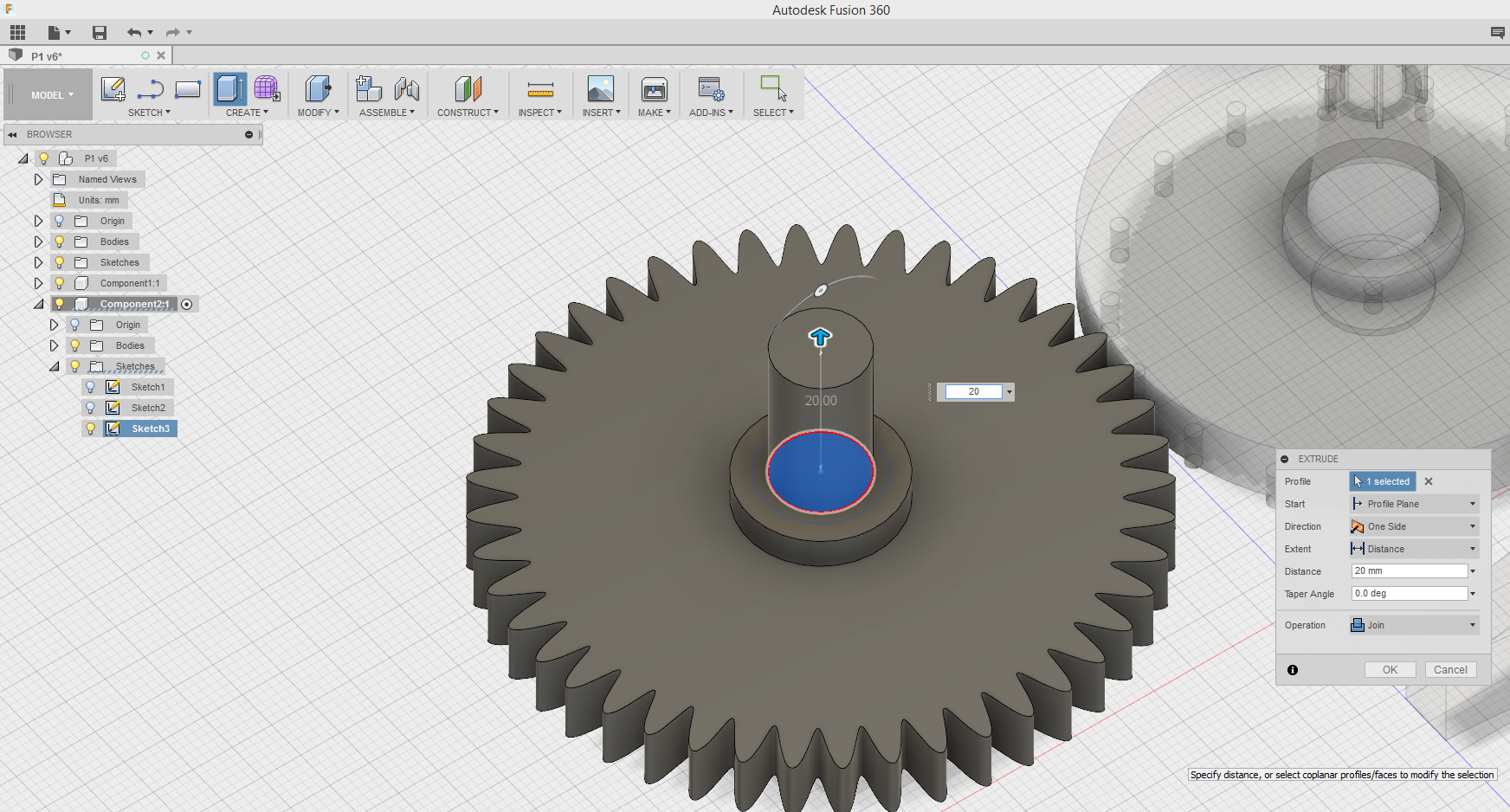Open the SKETCH menu
1510x812 pixels.
tap(149, 113)
